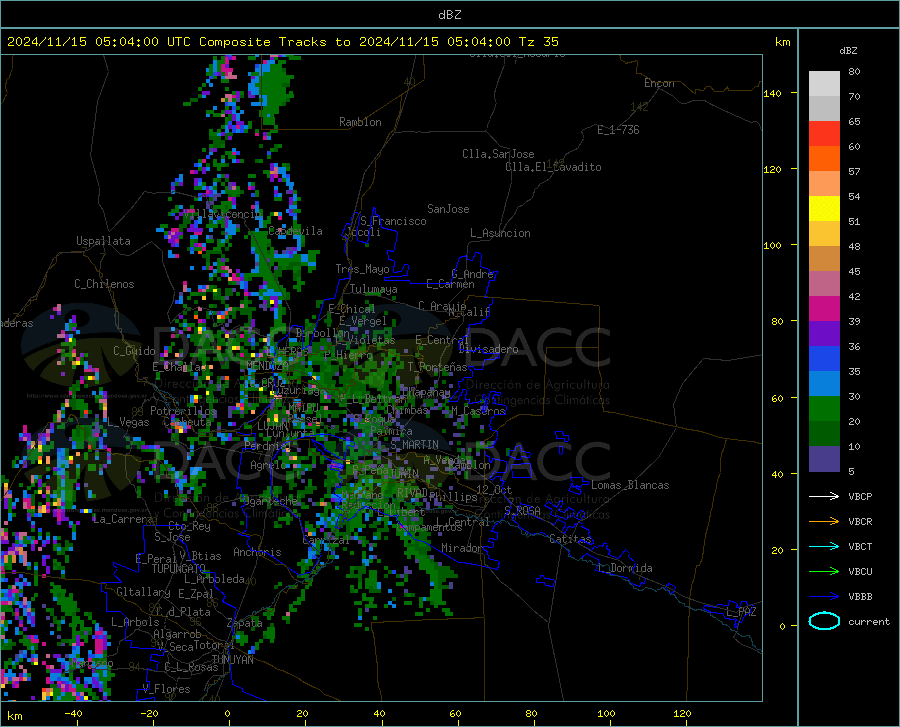Click the 'current' legend label
900x727 pixels.
(869, 621)
